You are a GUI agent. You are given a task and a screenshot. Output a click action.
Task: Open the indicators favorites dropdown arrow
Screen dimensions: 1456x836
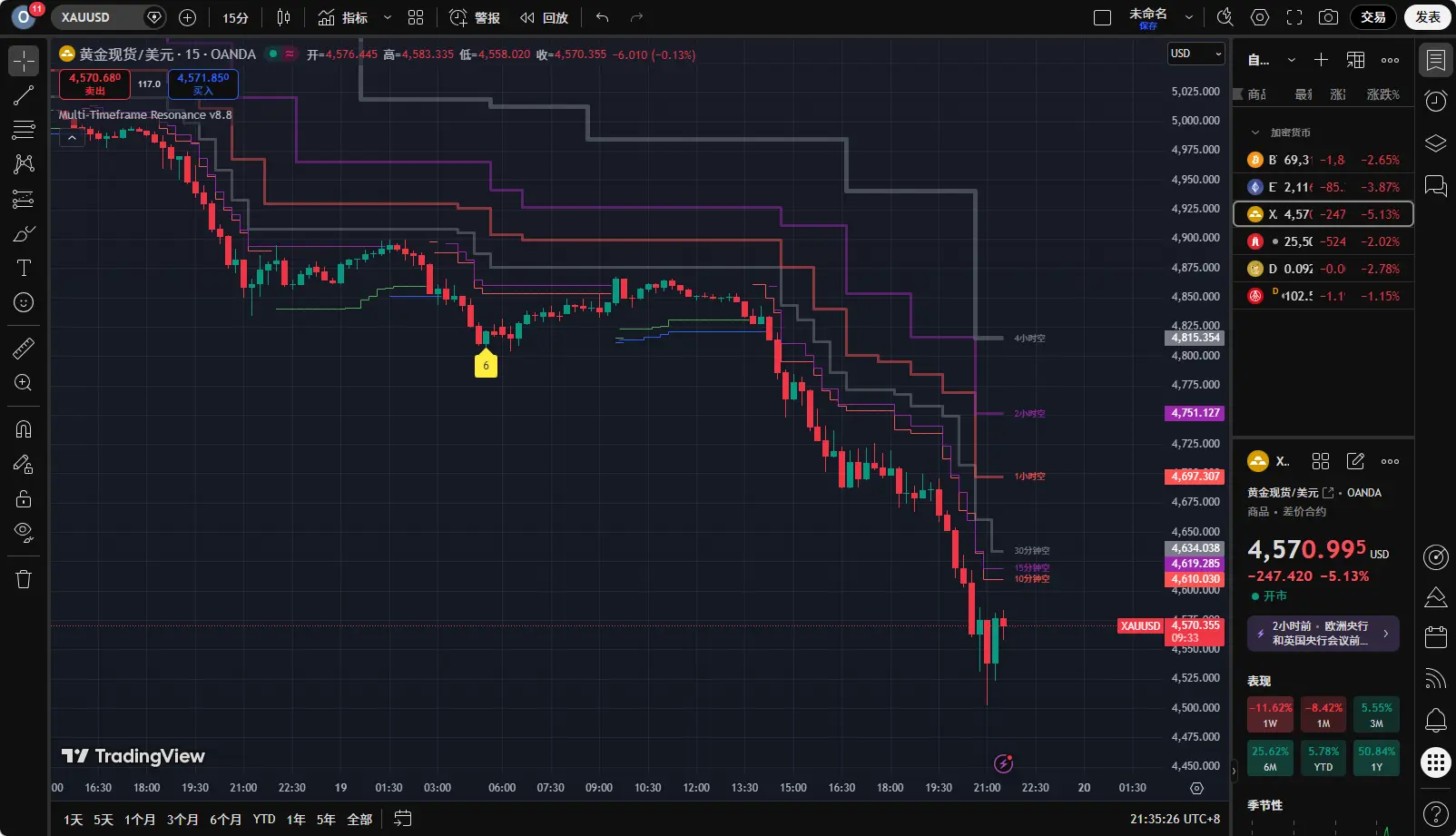coord(388,17)
